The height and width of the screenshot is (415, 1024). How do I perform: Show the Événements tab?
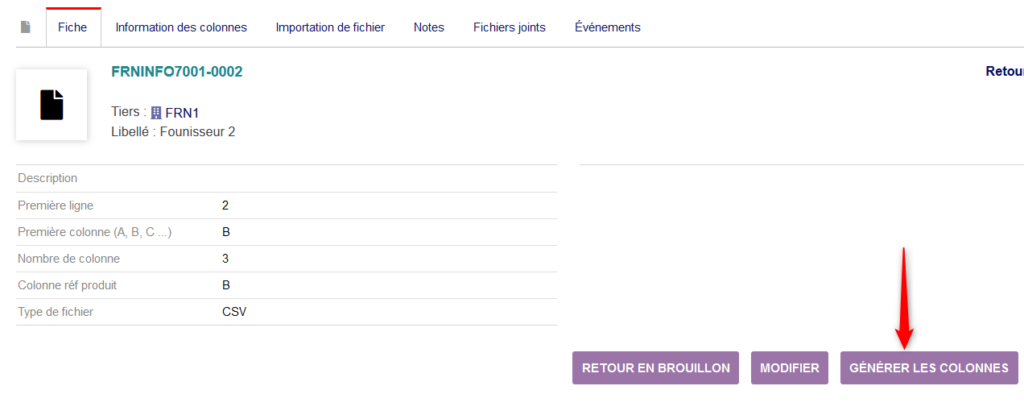607,27
